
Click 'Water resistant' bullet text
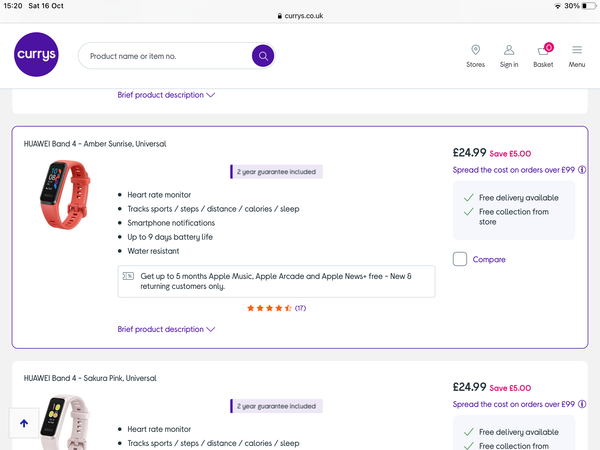[153, 251]
